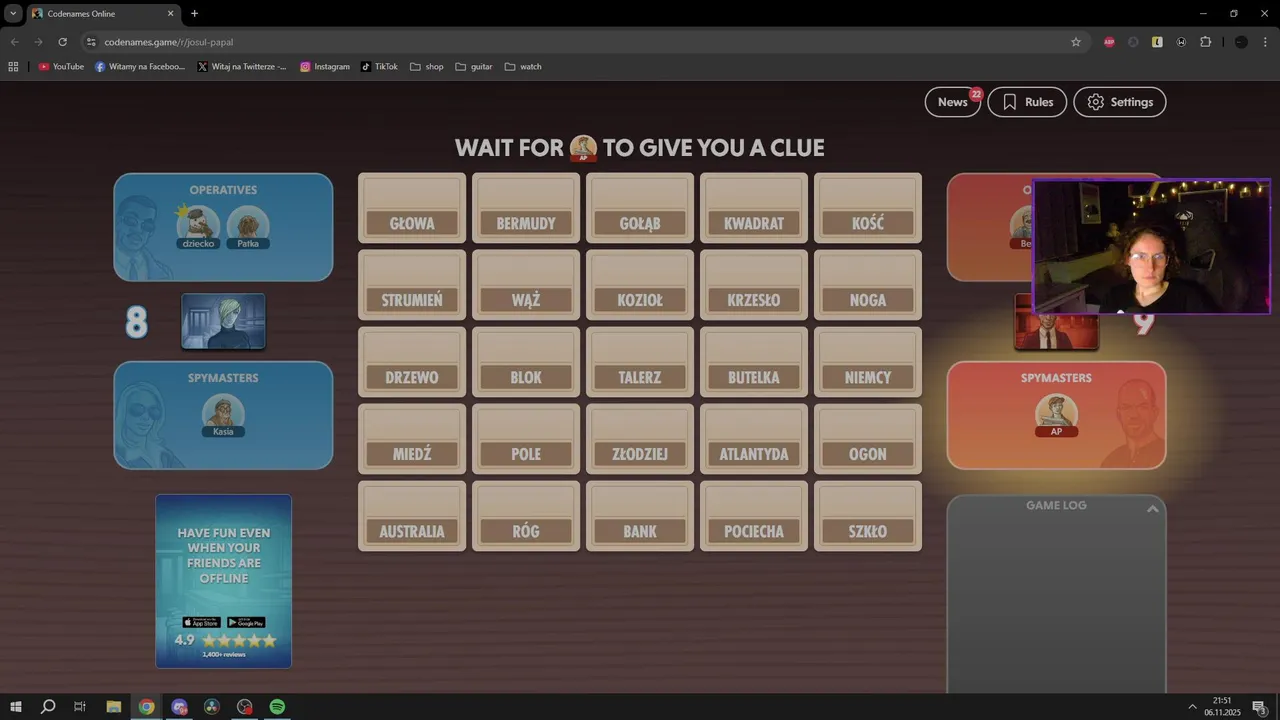Click the dziecko operative avatar
The image size is (1280, 720).
coord(198,227)
